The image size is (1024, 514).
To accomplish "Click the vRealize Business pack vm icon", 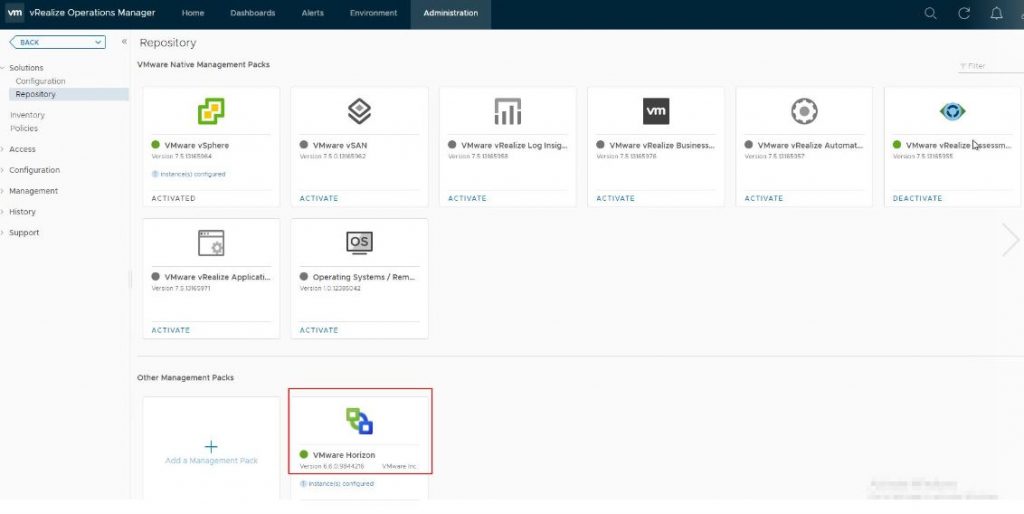I will [x=656, y=111].
